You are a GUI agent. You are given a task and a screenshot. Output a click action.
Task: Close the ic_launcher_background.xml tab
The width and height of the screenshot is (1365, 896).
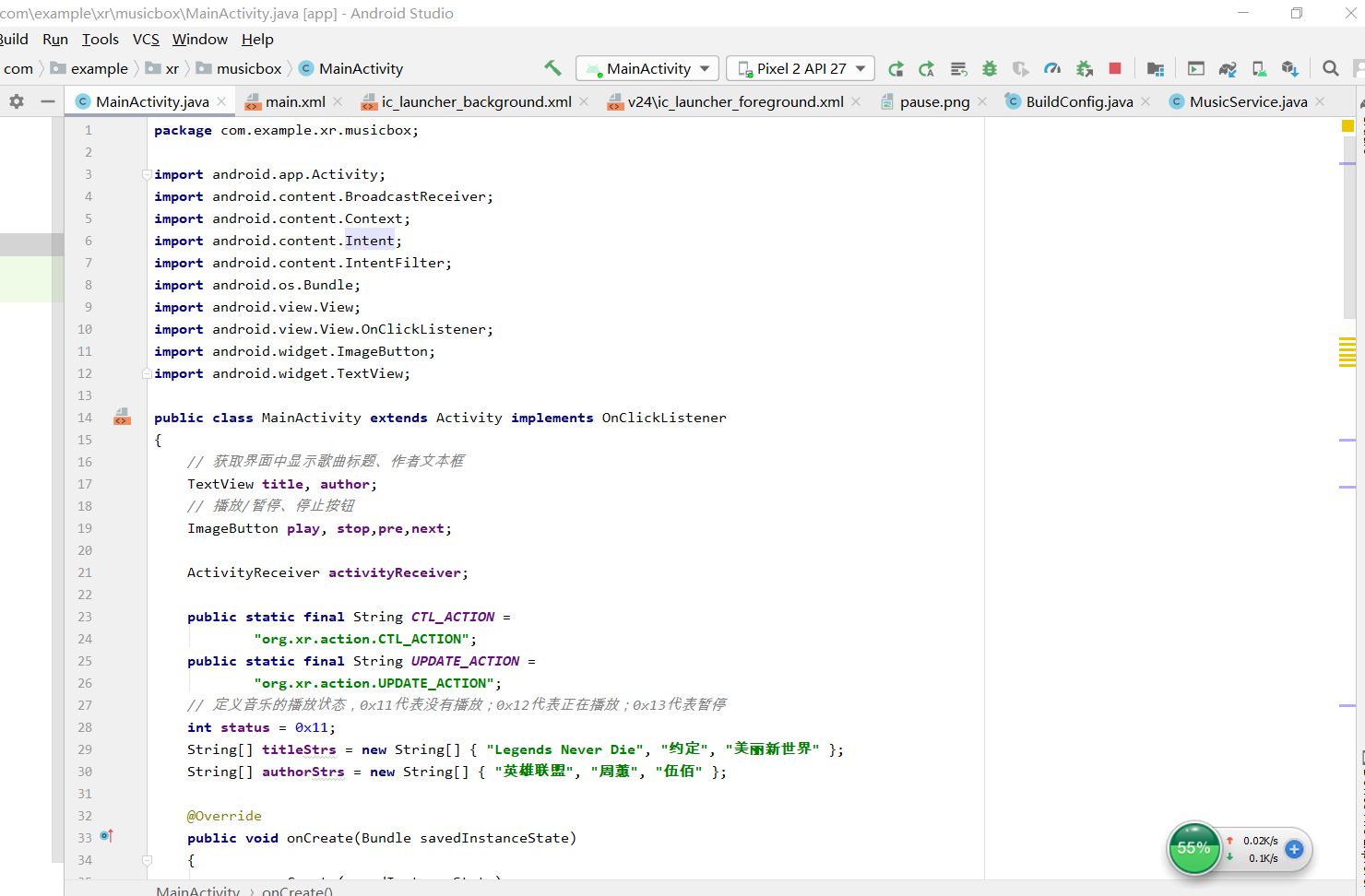coord(584,101)
